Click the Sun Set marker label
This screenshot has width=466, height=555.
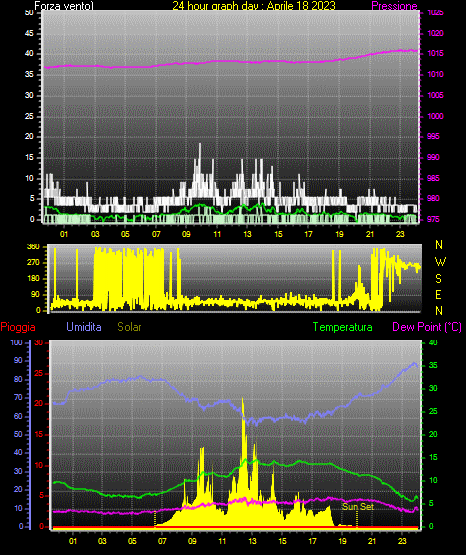358,507
